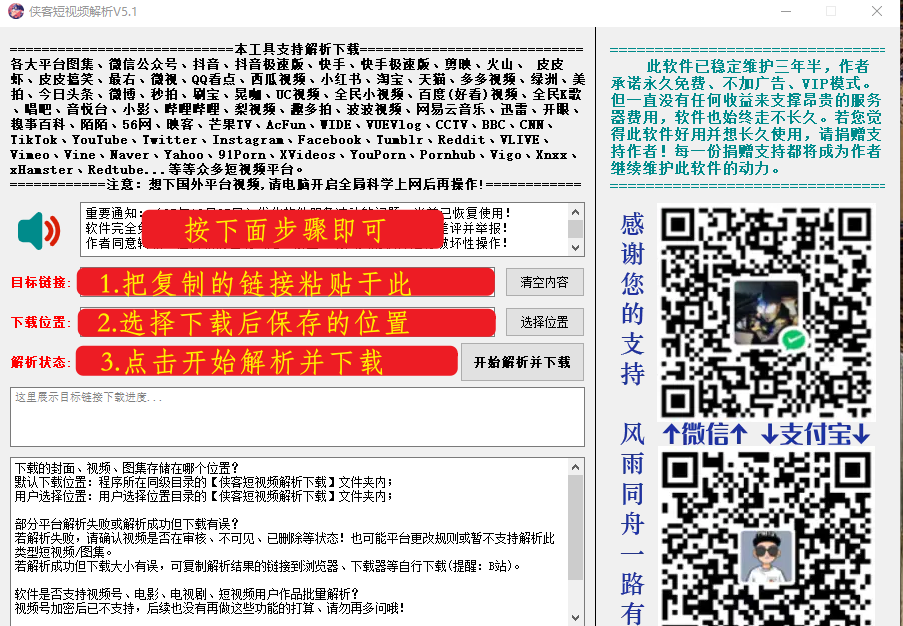Click the up arrow of FAQ scrollbar

point(576,467)
